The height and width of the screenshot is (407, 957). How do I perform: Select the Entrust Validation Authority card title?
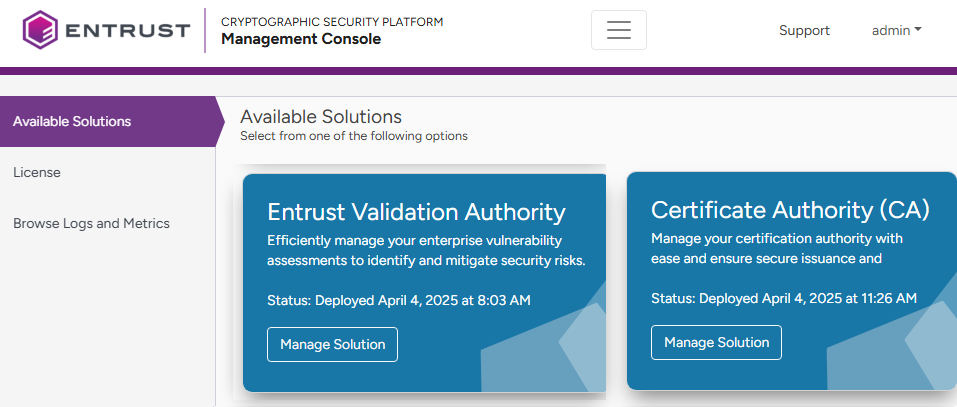pyautogui.click(x=416, y=212)
